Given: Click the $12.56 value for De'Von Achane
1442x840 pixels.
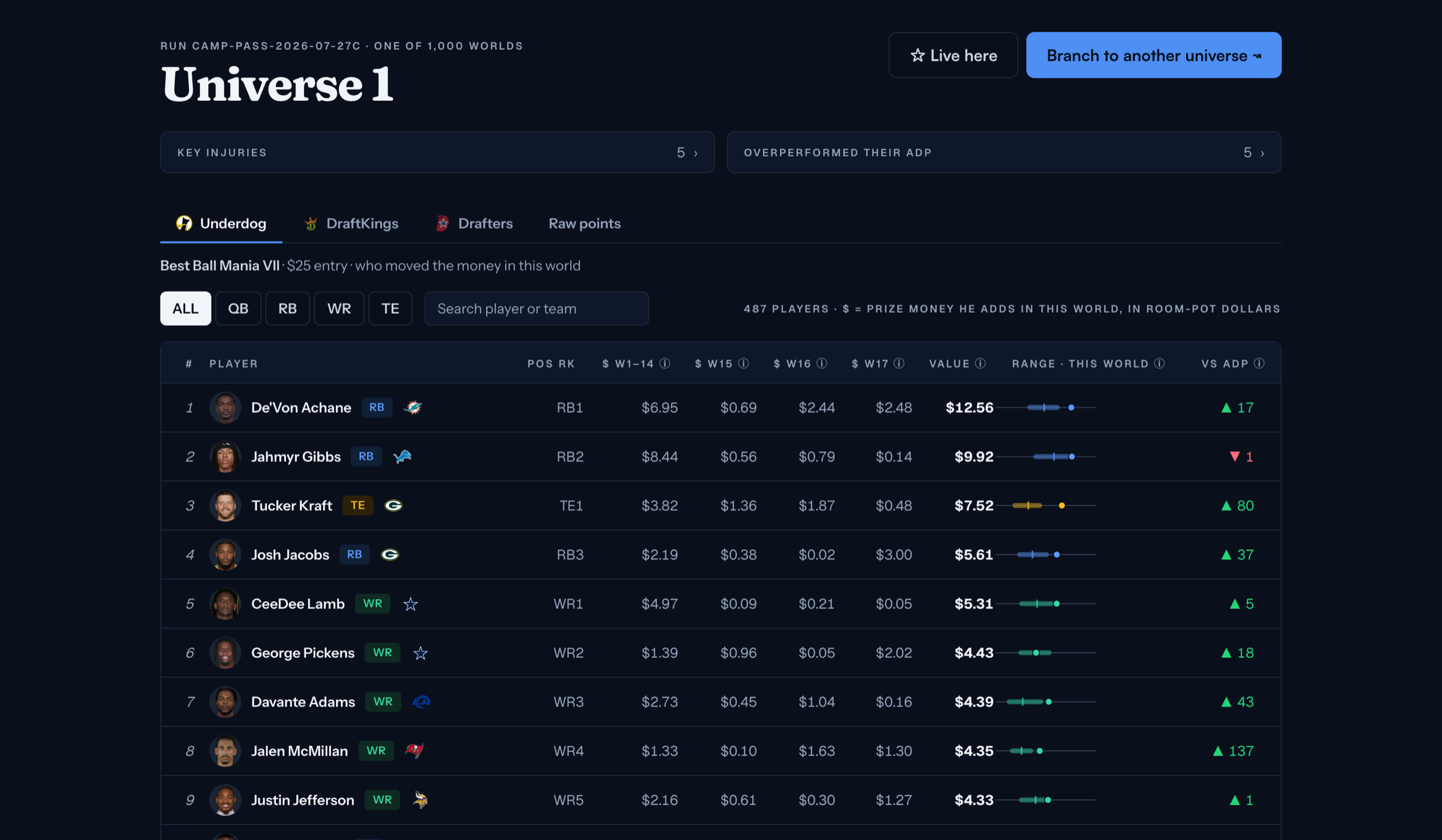Looking at the screenshot, I should (x=969, y=407).
